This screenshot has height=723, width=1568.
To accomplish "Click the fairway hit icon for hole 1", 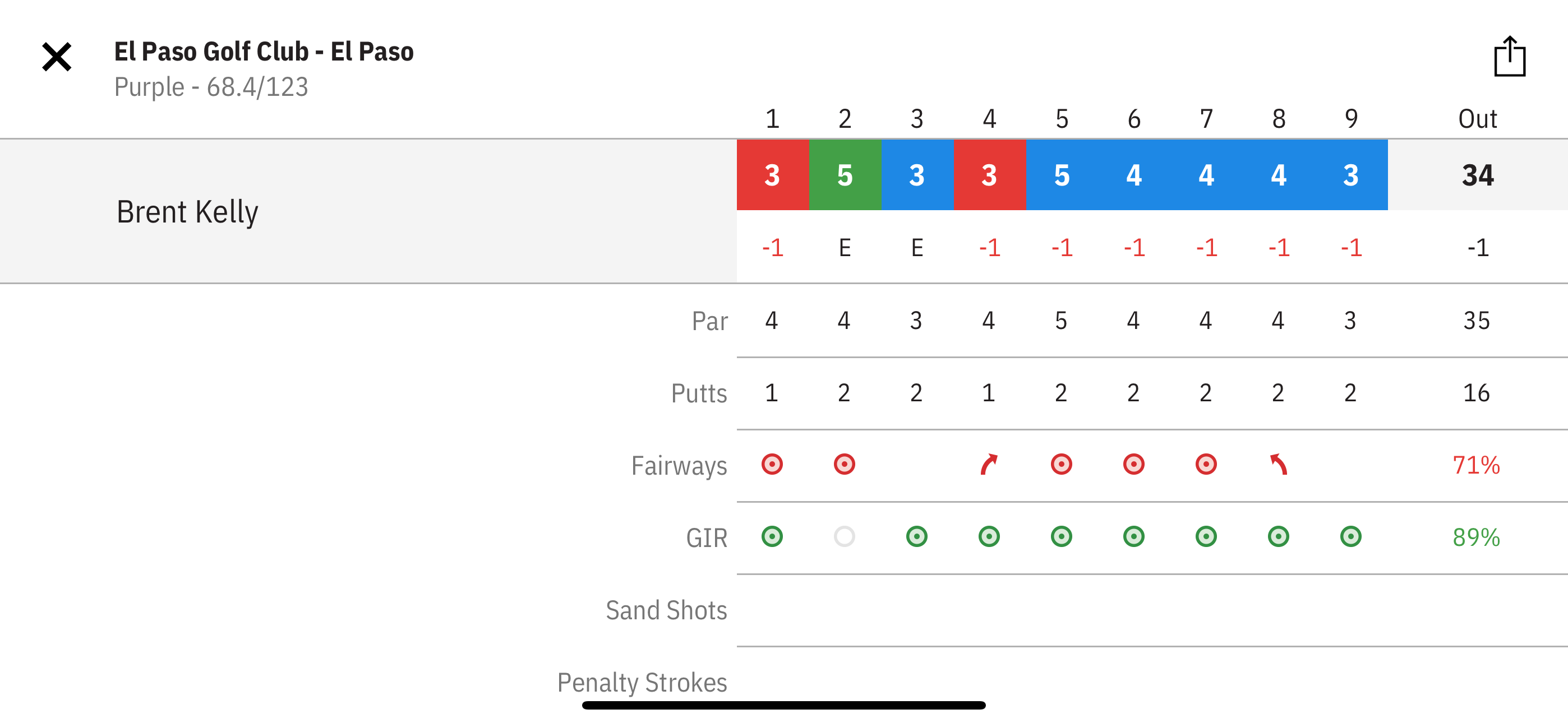I will (x=772, y=465).
